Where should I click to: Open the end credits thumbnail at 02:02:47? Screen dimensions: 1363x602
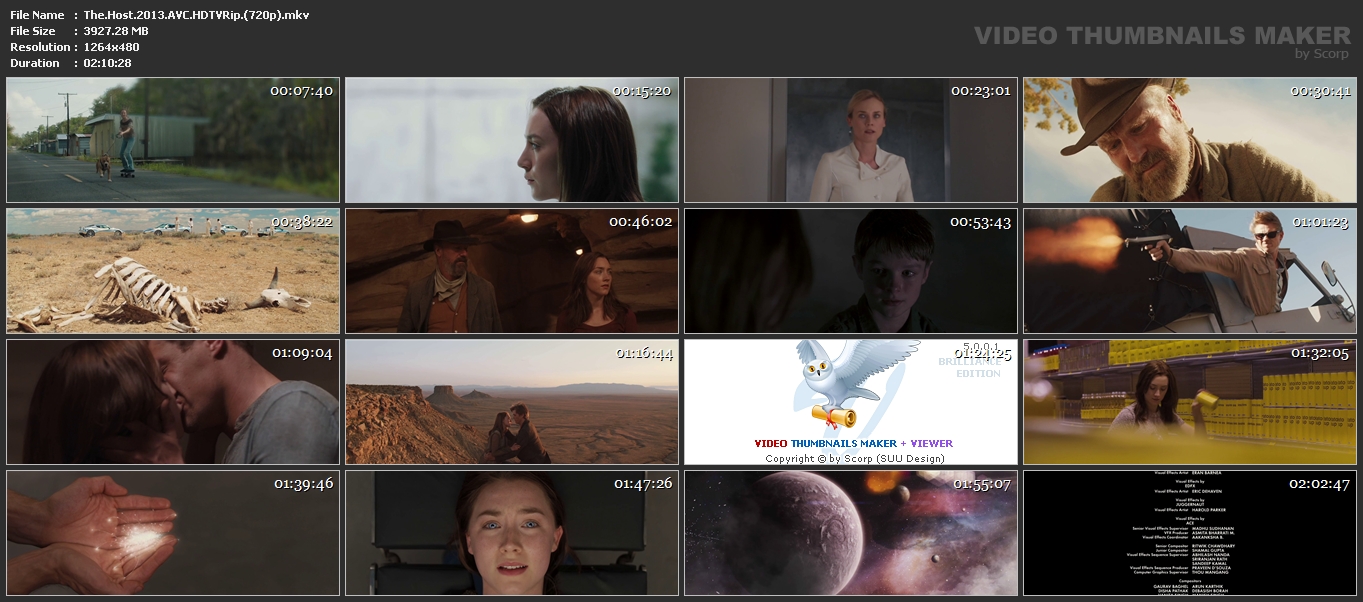[1189, 533]
